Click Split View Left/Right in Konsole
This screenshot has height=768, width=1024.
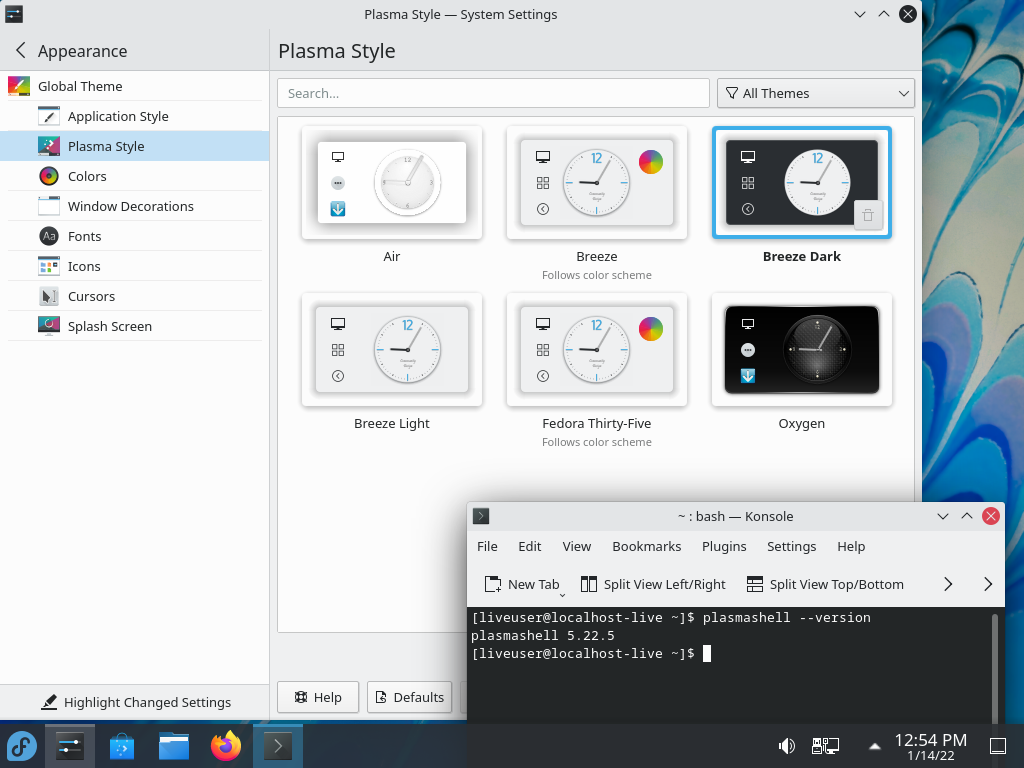tap(653, 584)
